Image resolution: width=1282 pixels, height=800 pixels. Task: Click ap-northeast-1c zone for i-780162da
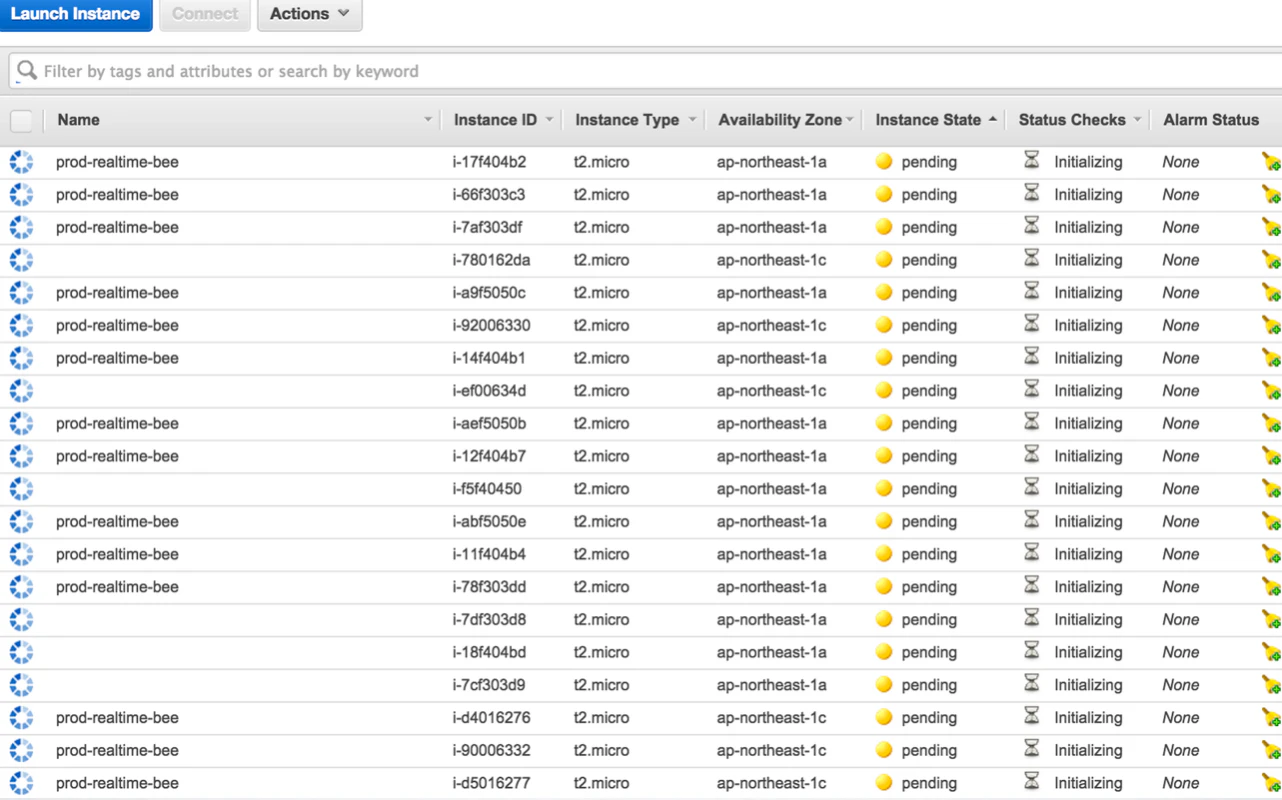(x=771, y=260)
